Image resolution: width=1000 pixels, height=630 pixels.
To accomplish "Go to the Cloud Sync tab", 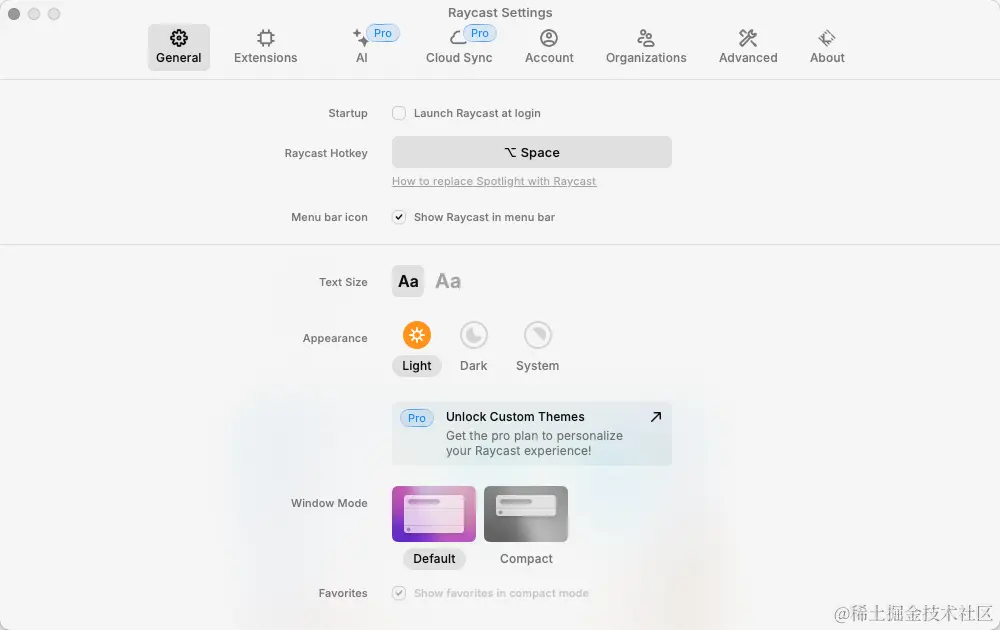I will (x=459, y=47).
